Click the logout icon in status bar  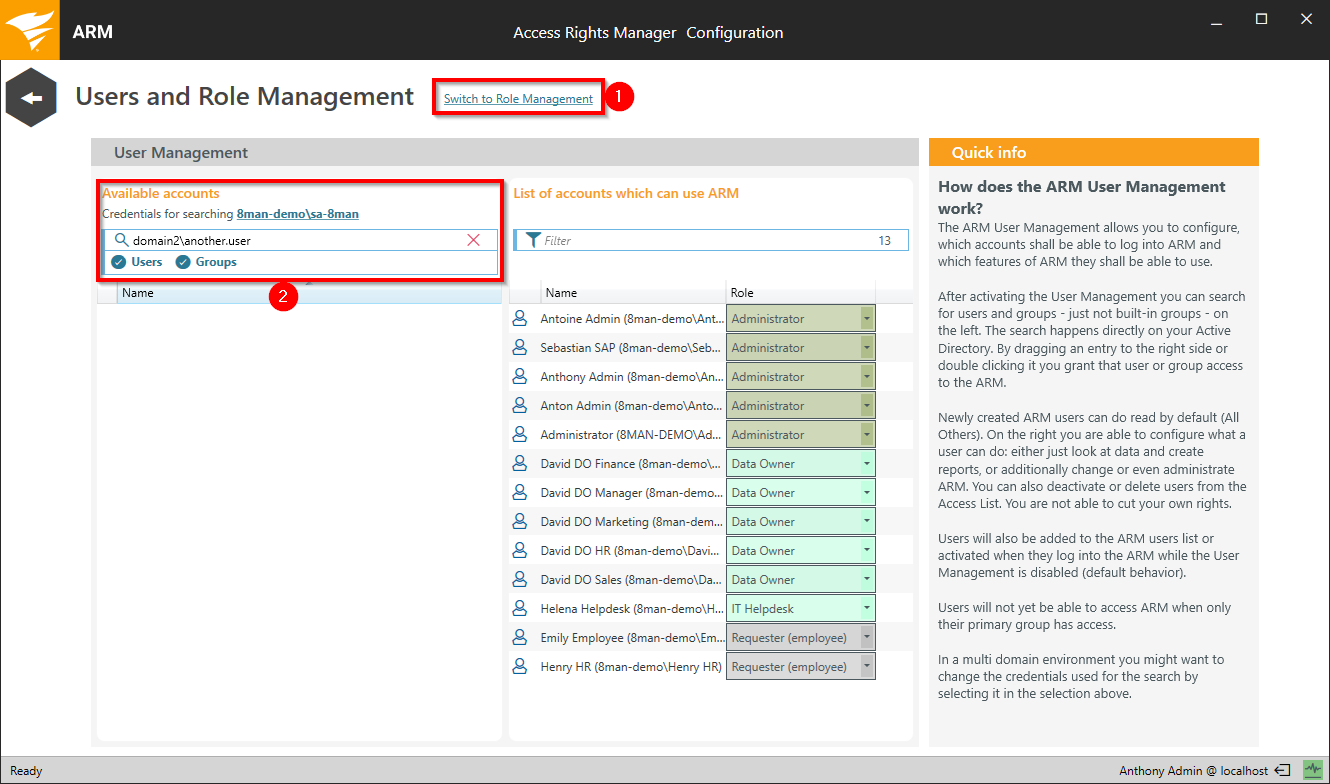[x=1282, y=771]
